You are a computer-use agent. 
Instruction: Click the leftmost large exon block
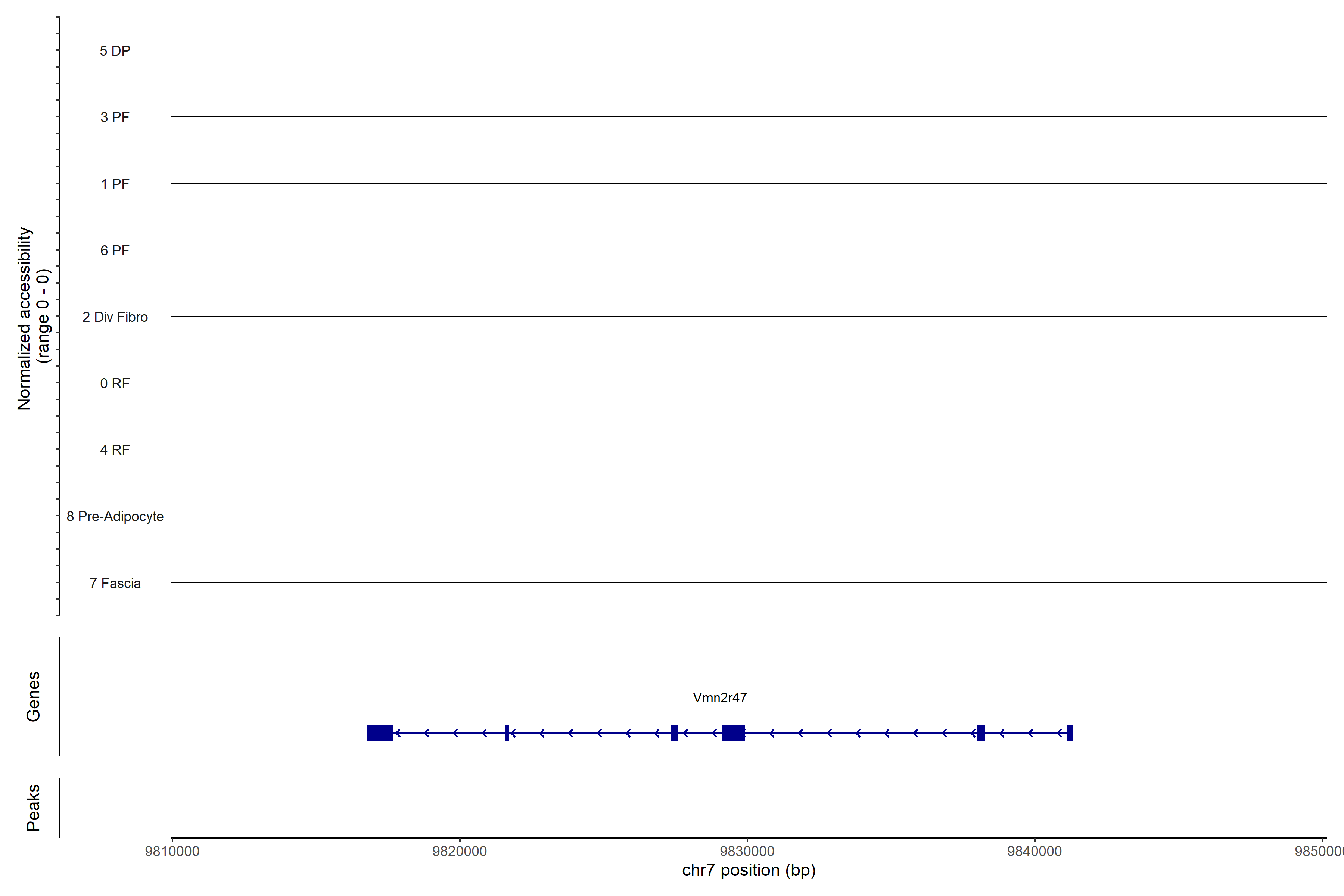coord(380,732)
